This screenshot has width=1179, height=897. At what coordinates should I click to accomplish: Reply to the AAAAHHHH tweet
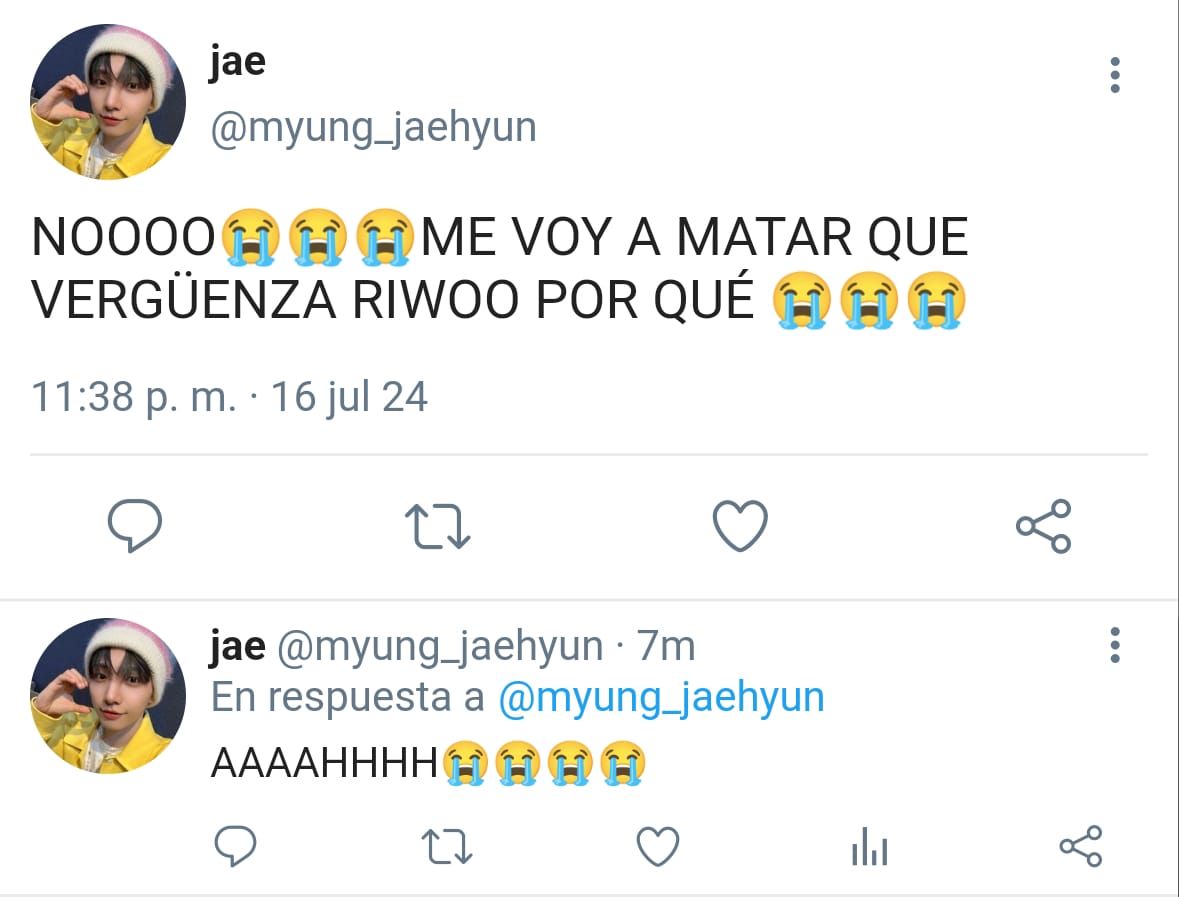pos(235,846)
